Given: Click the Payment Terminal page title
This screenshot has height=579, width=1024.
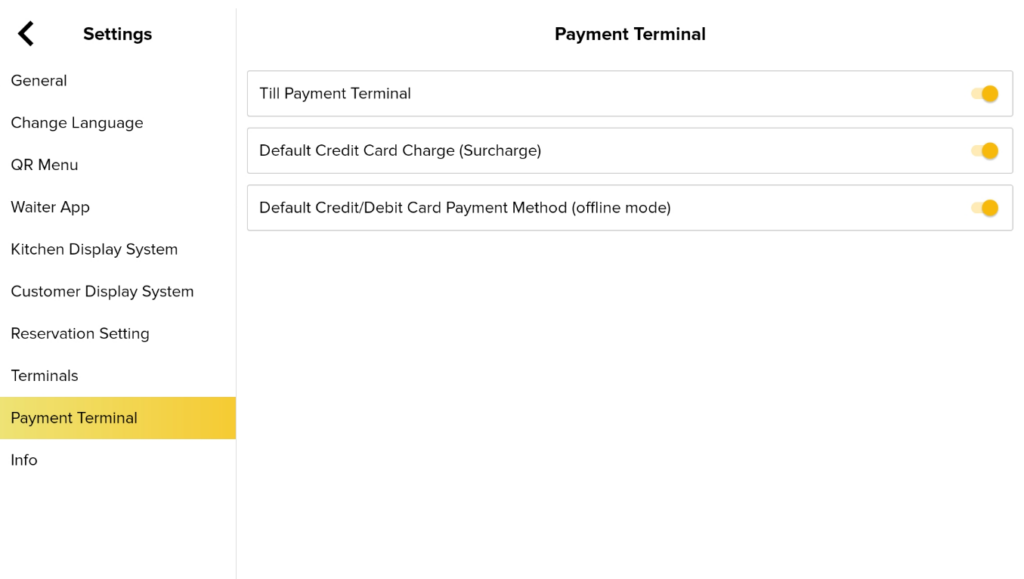Looking at the screenshot, I should (x=630, y=34).
